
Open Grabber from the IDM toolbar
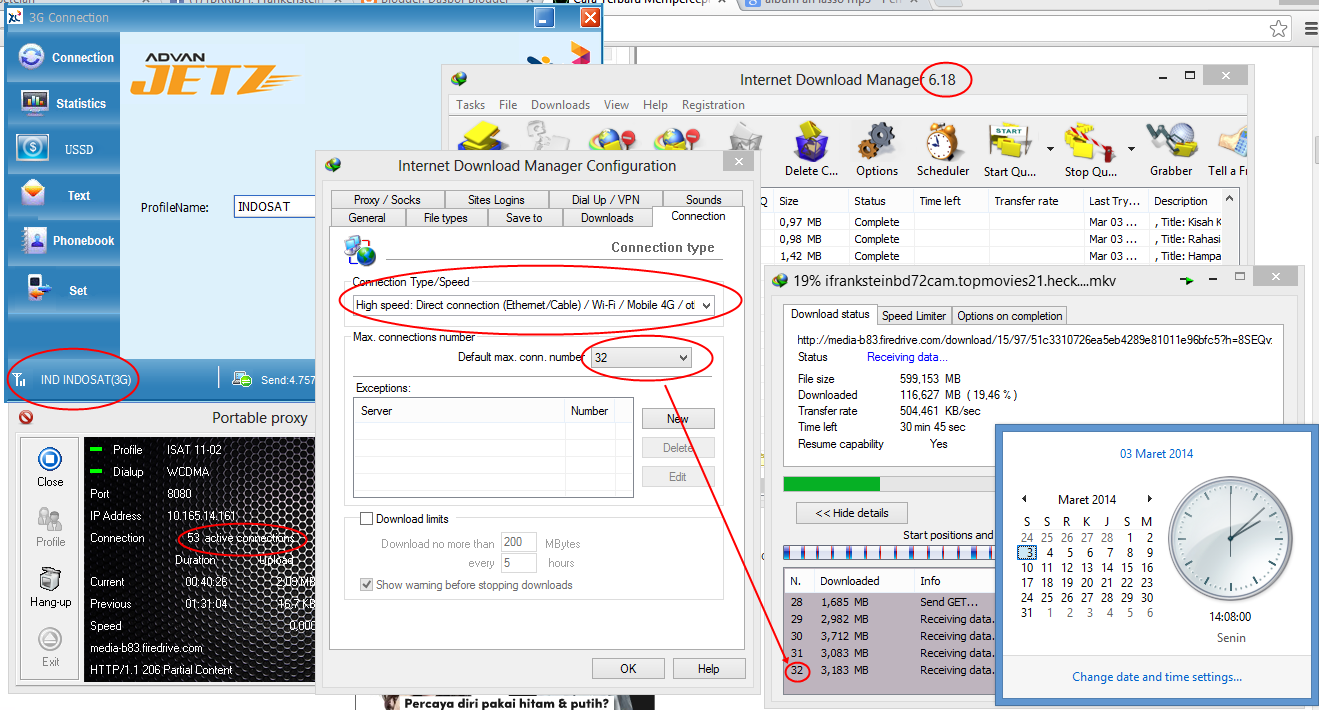click(x=1171, y=150)
